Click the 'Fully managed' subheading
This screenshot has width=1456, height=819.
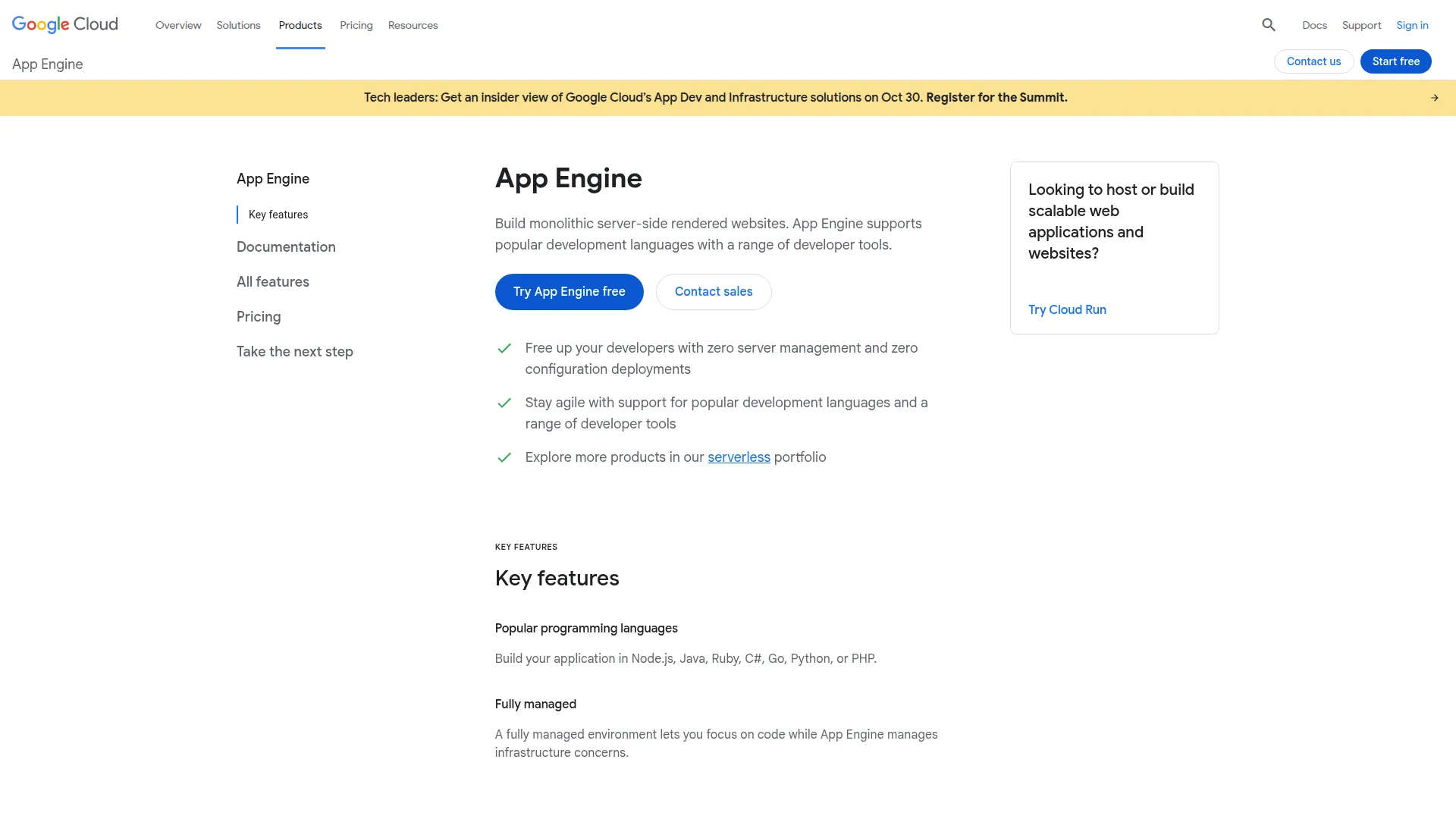[x=535, y=704]
